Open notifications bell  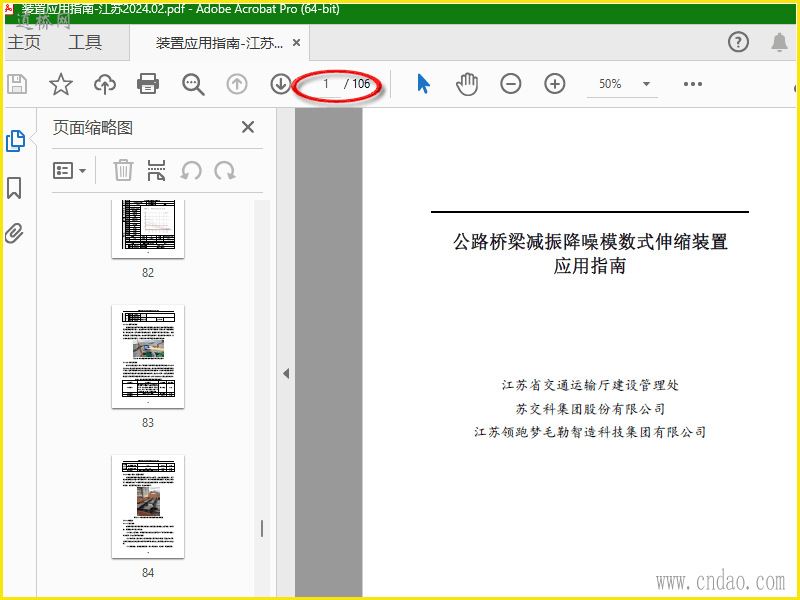(x=779, y=42)
